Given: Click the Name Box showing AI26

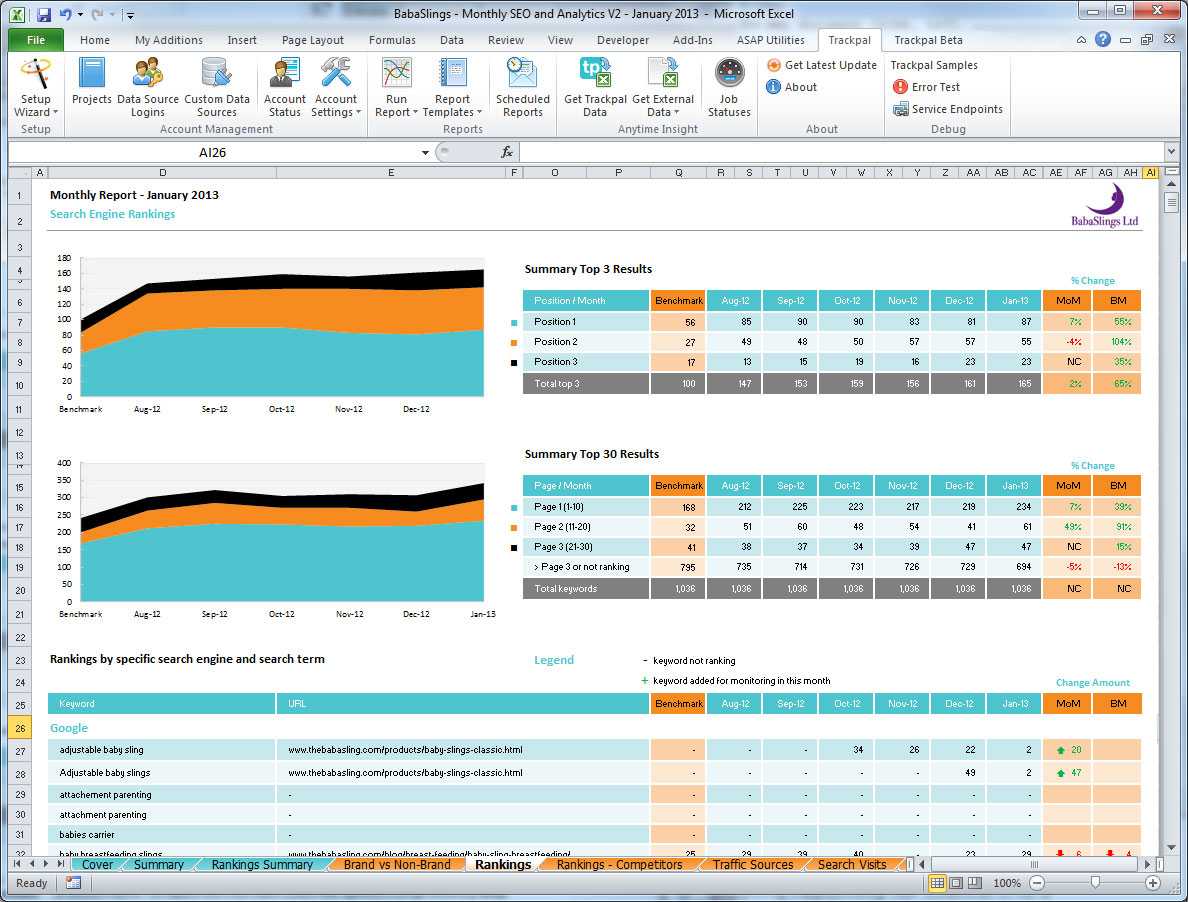Looking at the screenshot, I should [212, 152].
